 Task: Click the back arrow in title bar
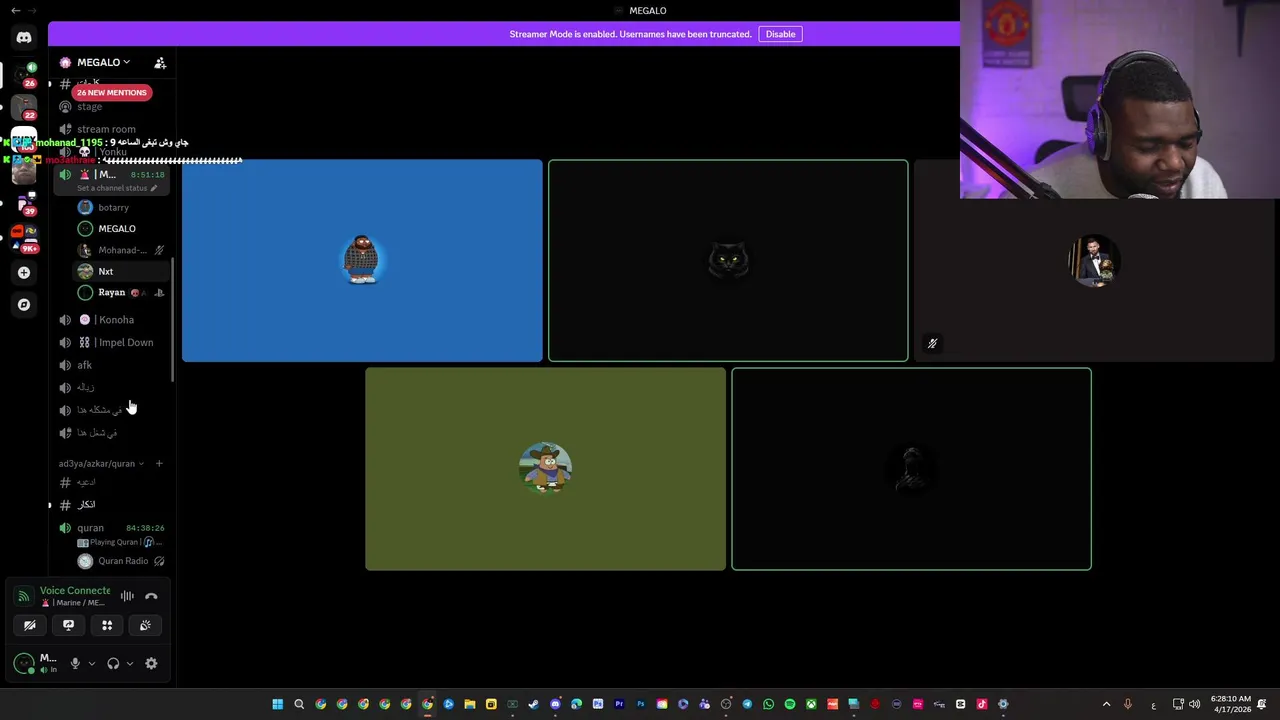click(x=15, y=10)
